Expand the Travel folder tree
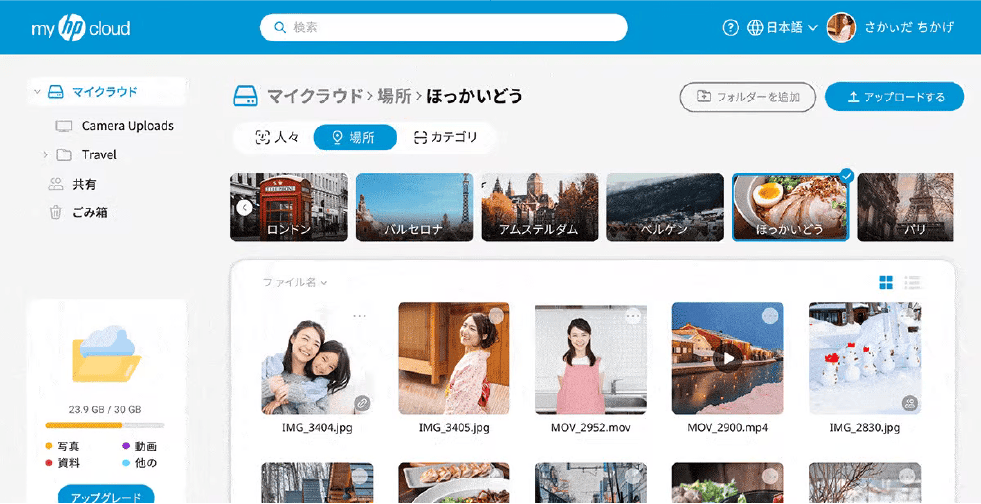 45,155
